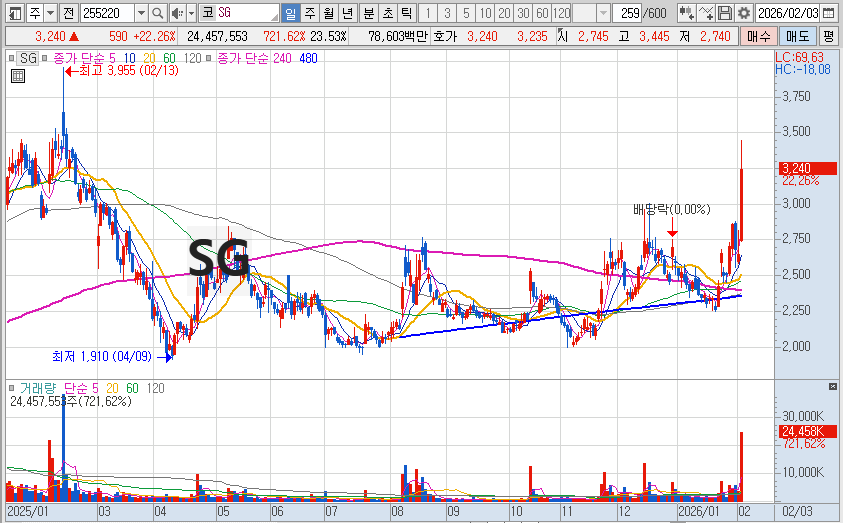Open the candlestick chart add icon
843x523 pixels.
coord(686,13)
